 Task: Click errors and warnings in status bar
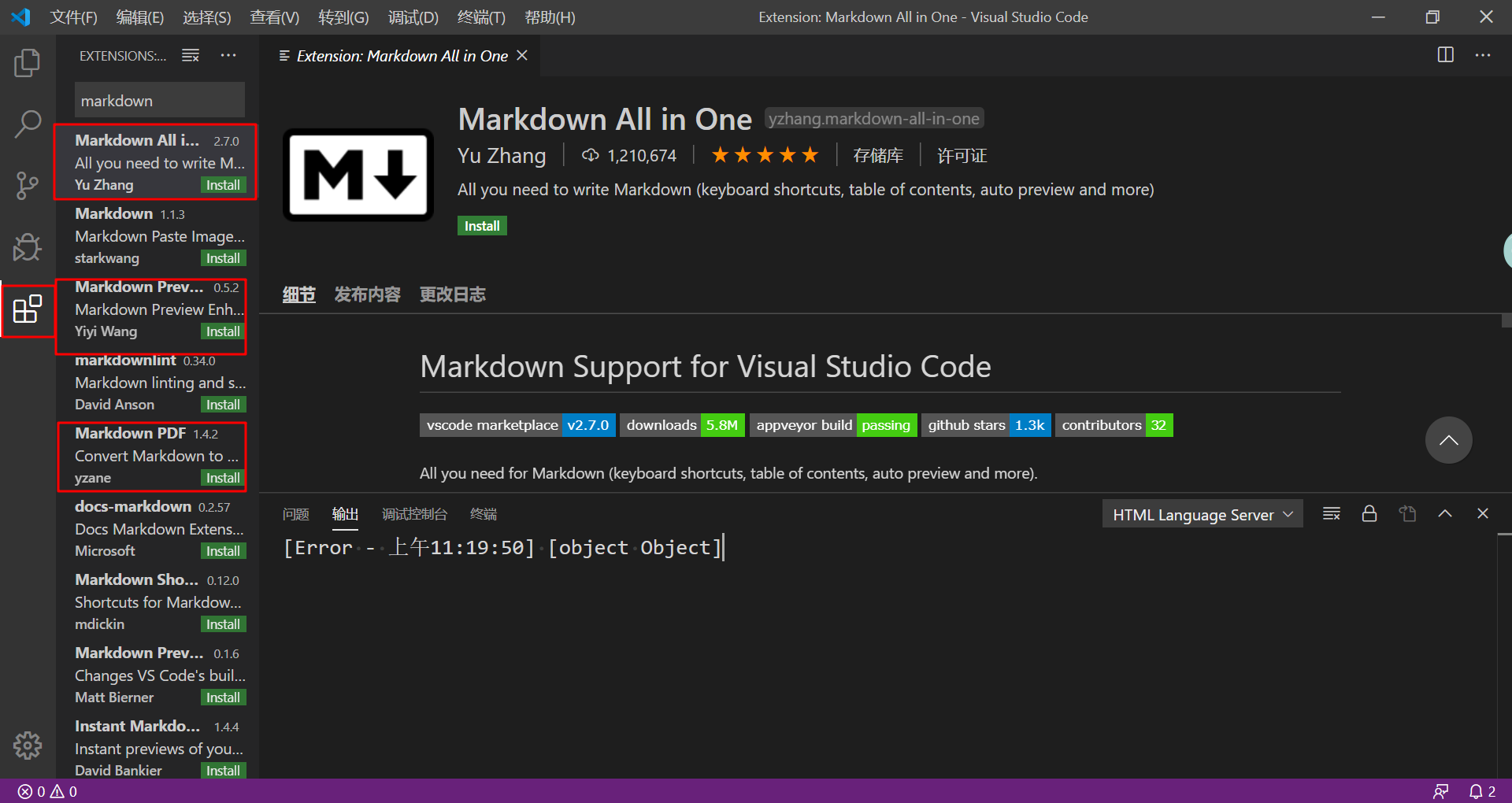[47, 791]
